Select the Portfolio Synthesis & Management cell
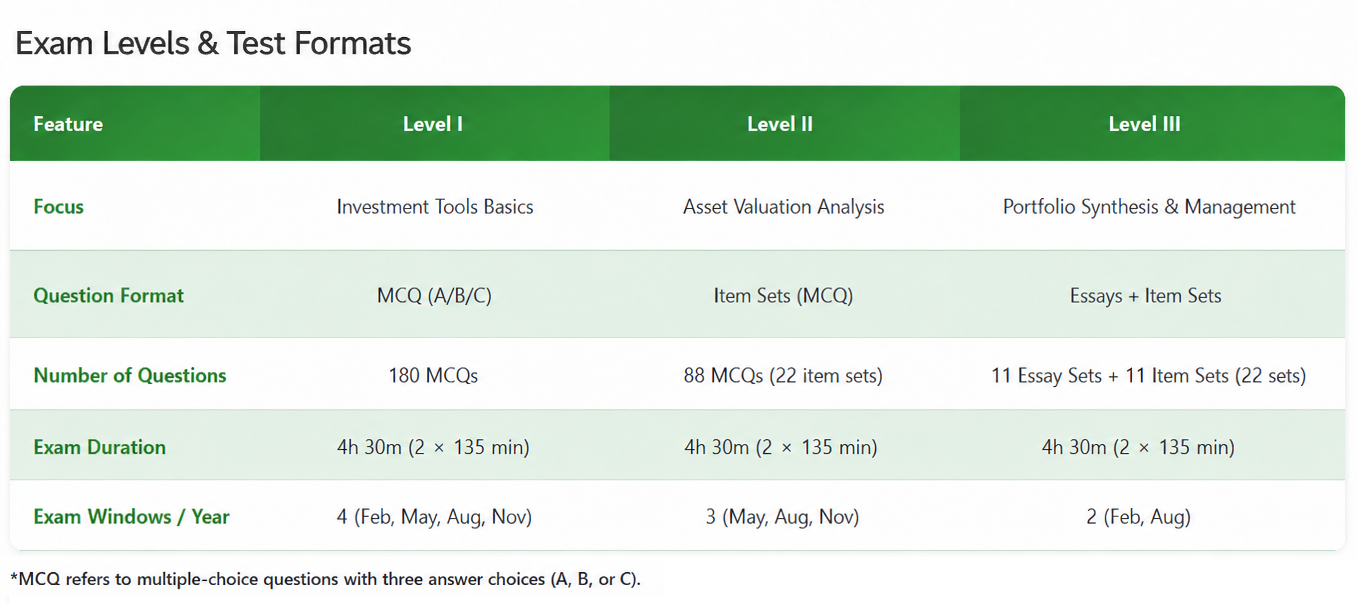 pos(1149,207)
